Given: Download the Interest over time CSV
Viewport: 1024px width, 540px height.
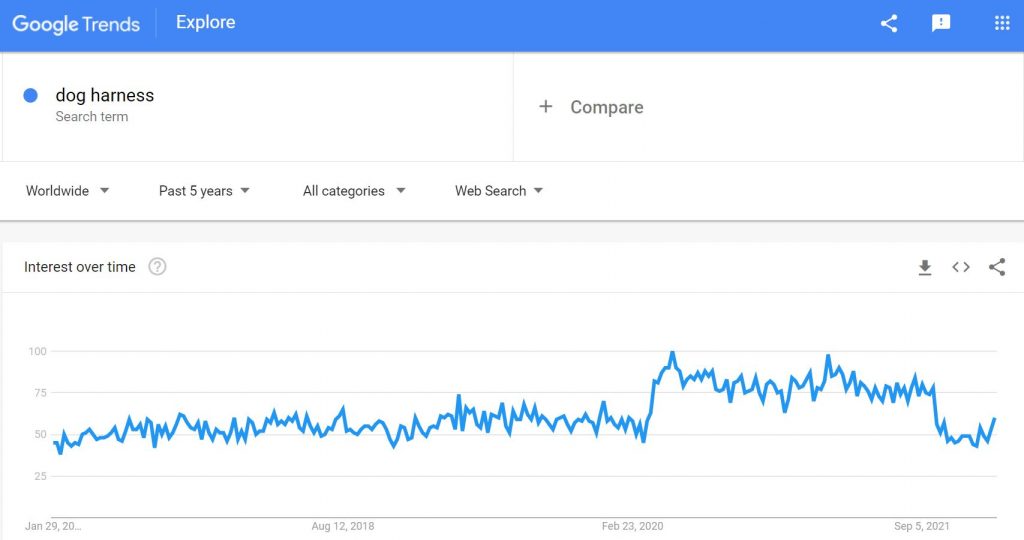Looking at the screenshot, I should tap(925, 267).
